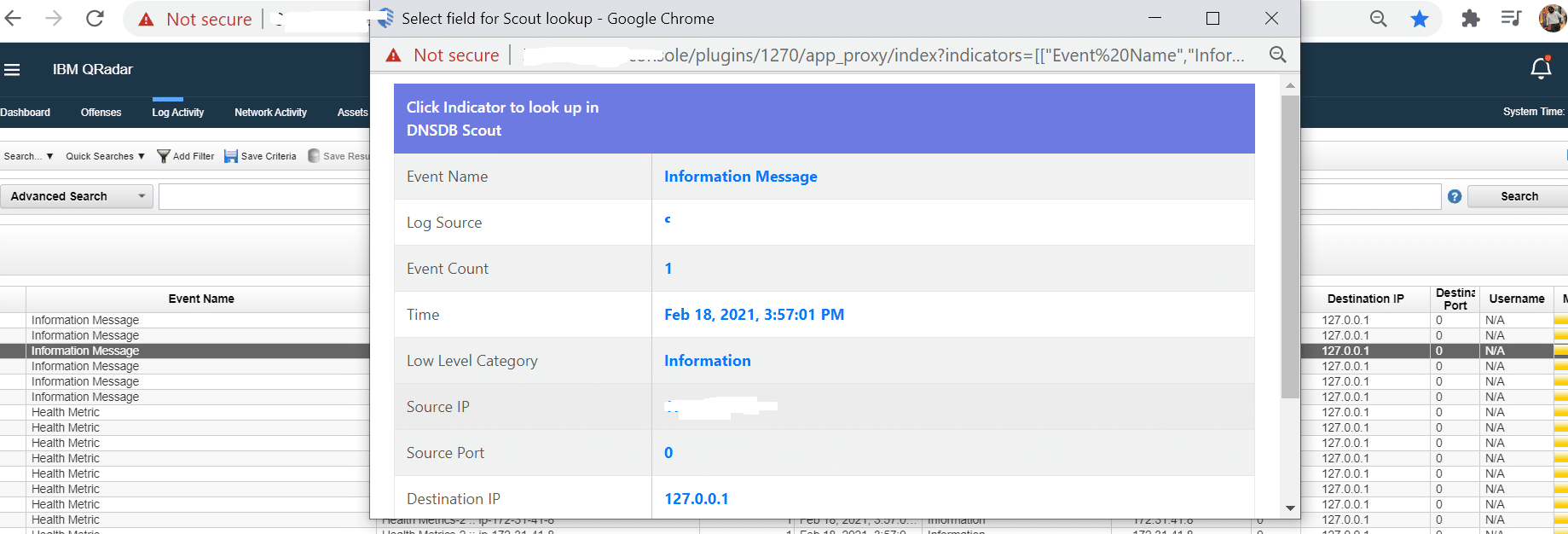1568x534 pixels.
Task: Click the zoom magnifier in the popup address bar
Action: 1277,55
